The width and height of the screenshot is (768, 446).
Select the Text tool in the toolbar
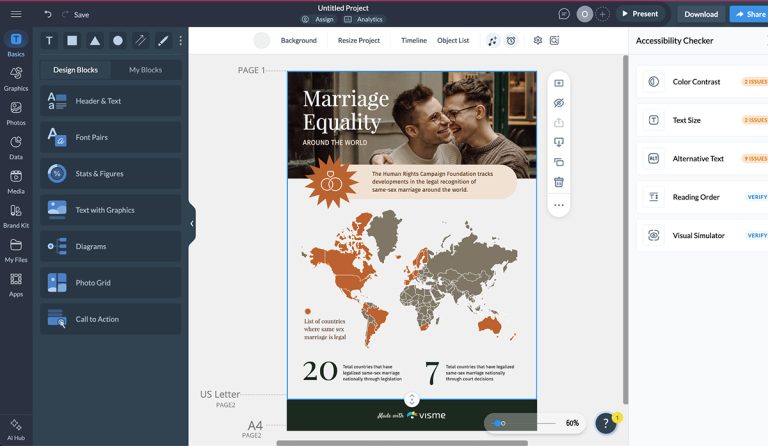[49, 41]
